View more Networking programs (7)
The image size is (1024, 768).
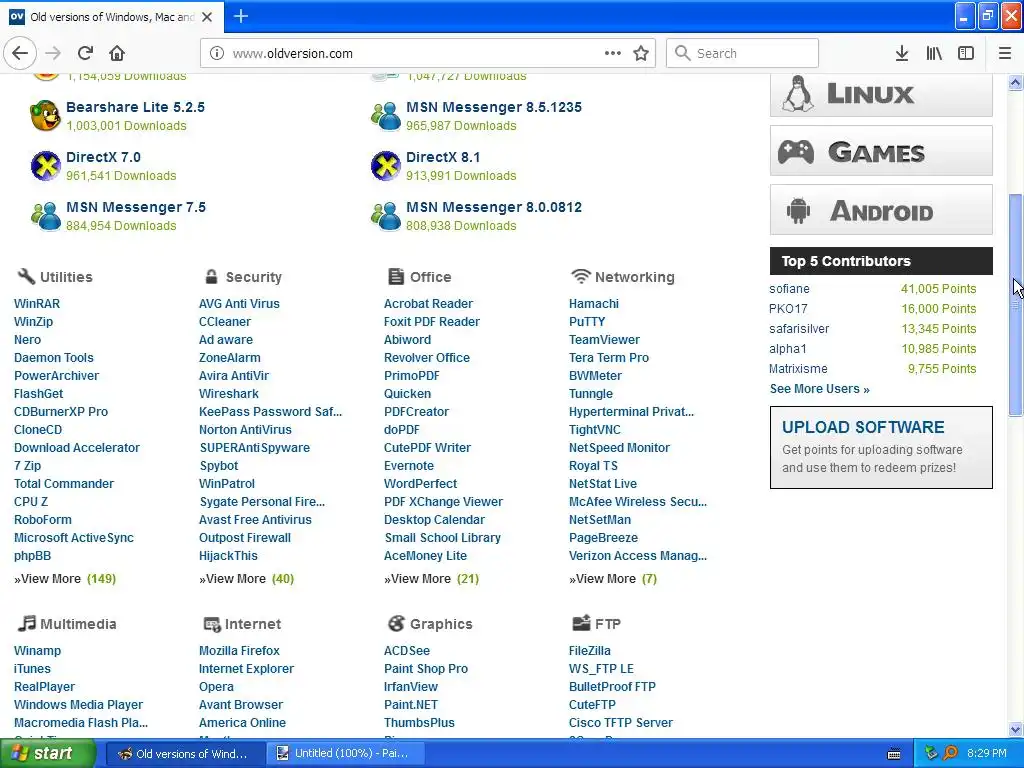pyautogui.click(x=613, y=579)
